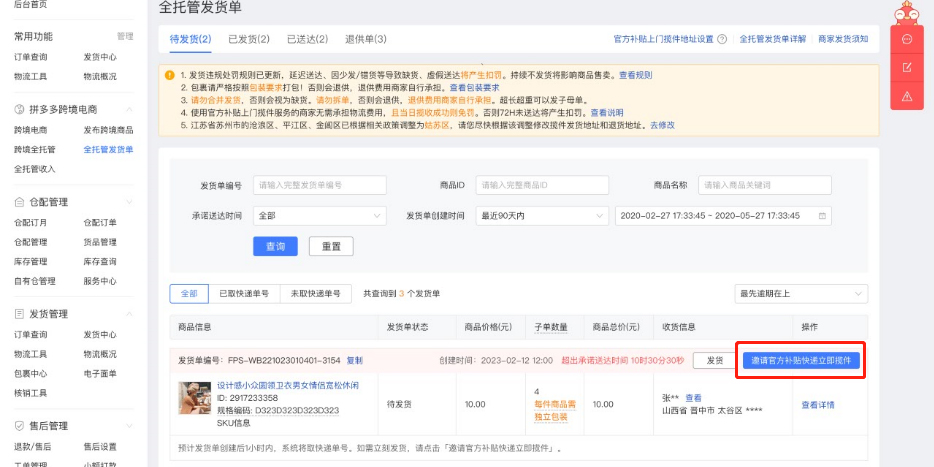Open 货品管理 in sidebar
Image resolution: width=934 pixels, height=467 pixels.
point(100,242)
